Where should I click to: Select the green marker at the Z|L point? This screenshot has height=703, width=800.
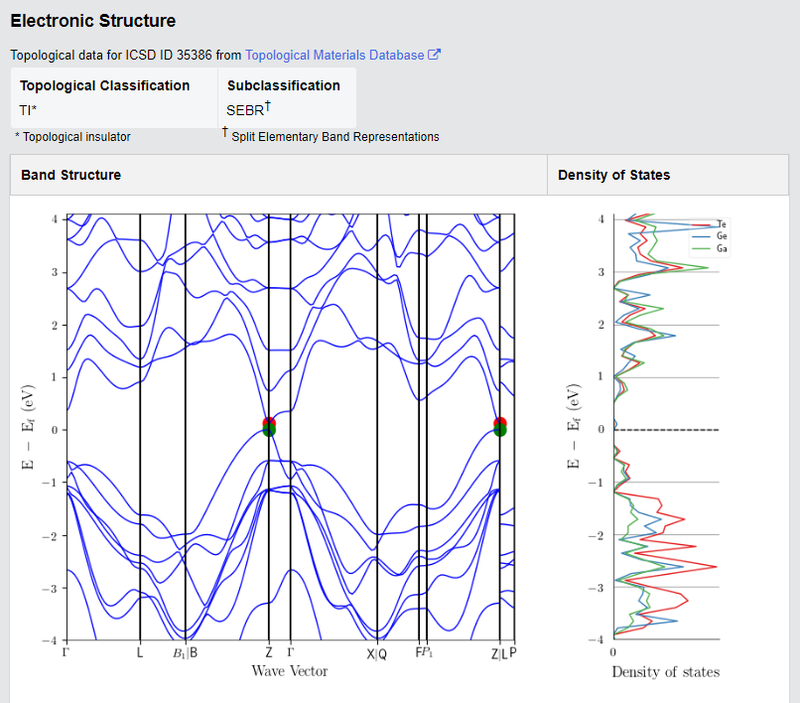500,431
